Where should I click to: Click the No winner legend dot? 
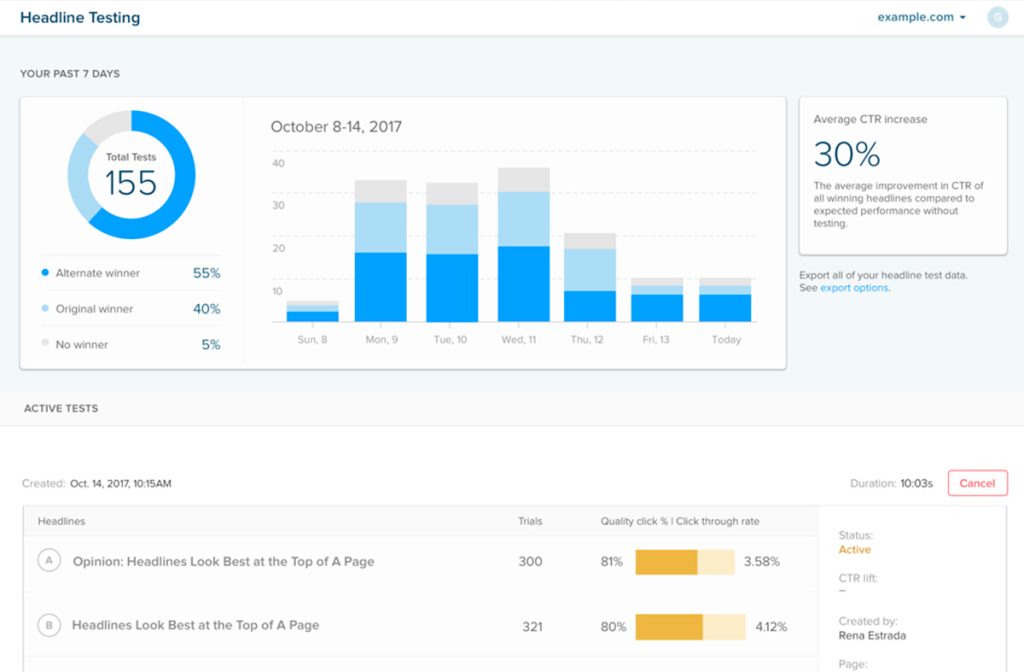point(45,344)
